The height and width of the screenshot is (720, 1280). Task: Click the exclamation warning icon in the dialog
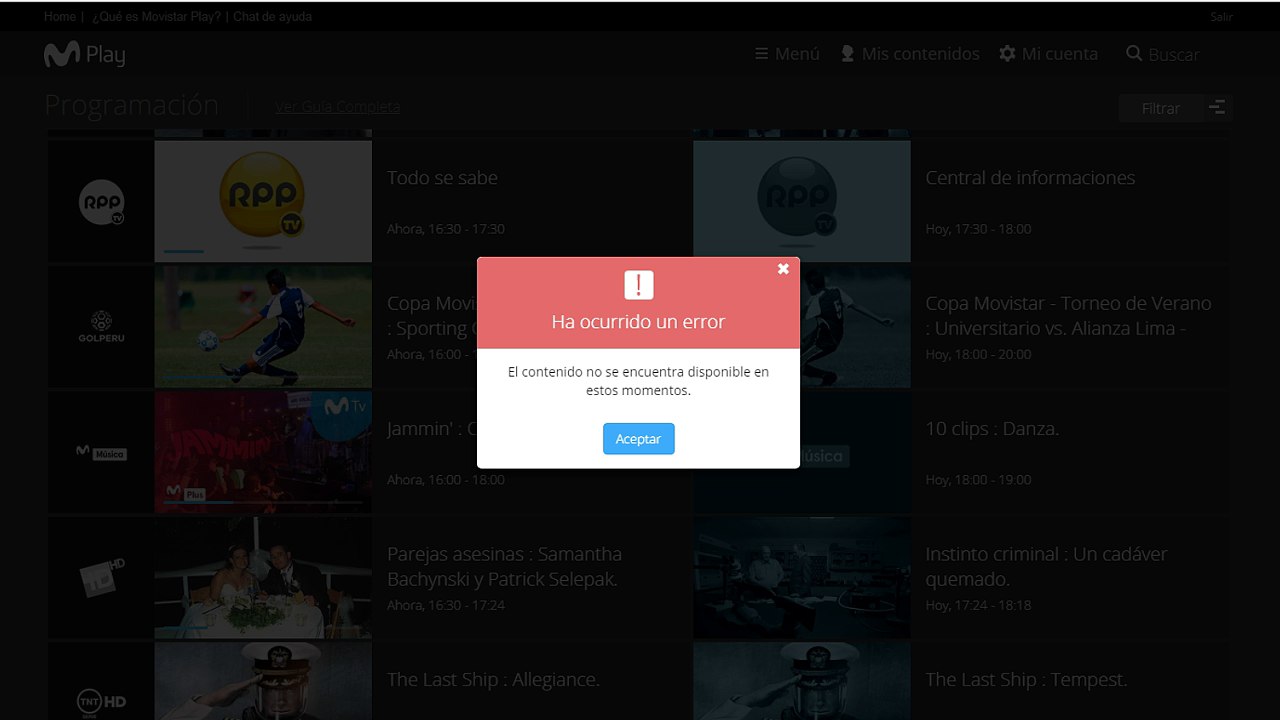coord(638,285)
